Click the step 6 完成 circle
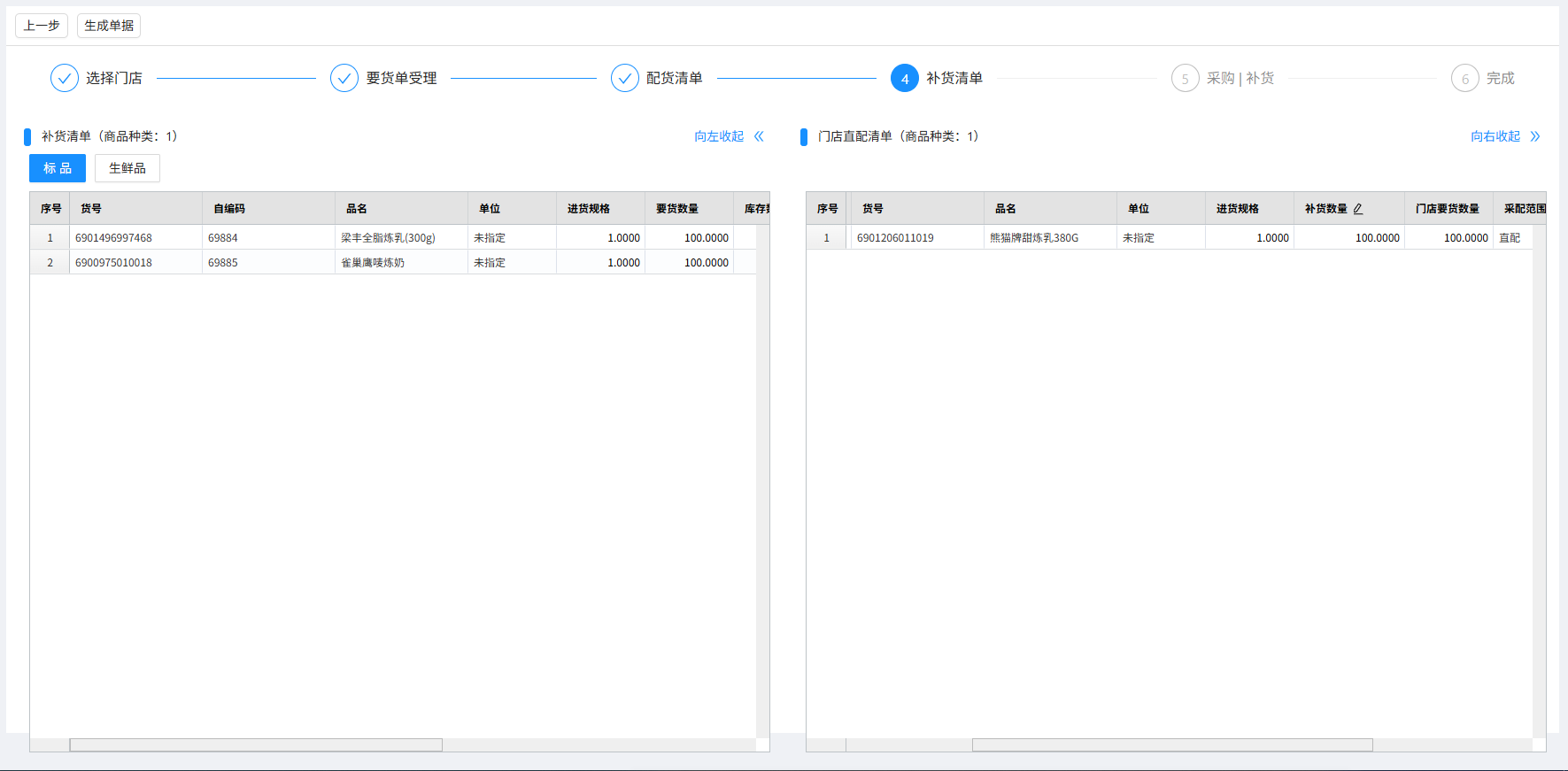The width and height of the screenshot is (1568, 771). (x=1465, y=78)
